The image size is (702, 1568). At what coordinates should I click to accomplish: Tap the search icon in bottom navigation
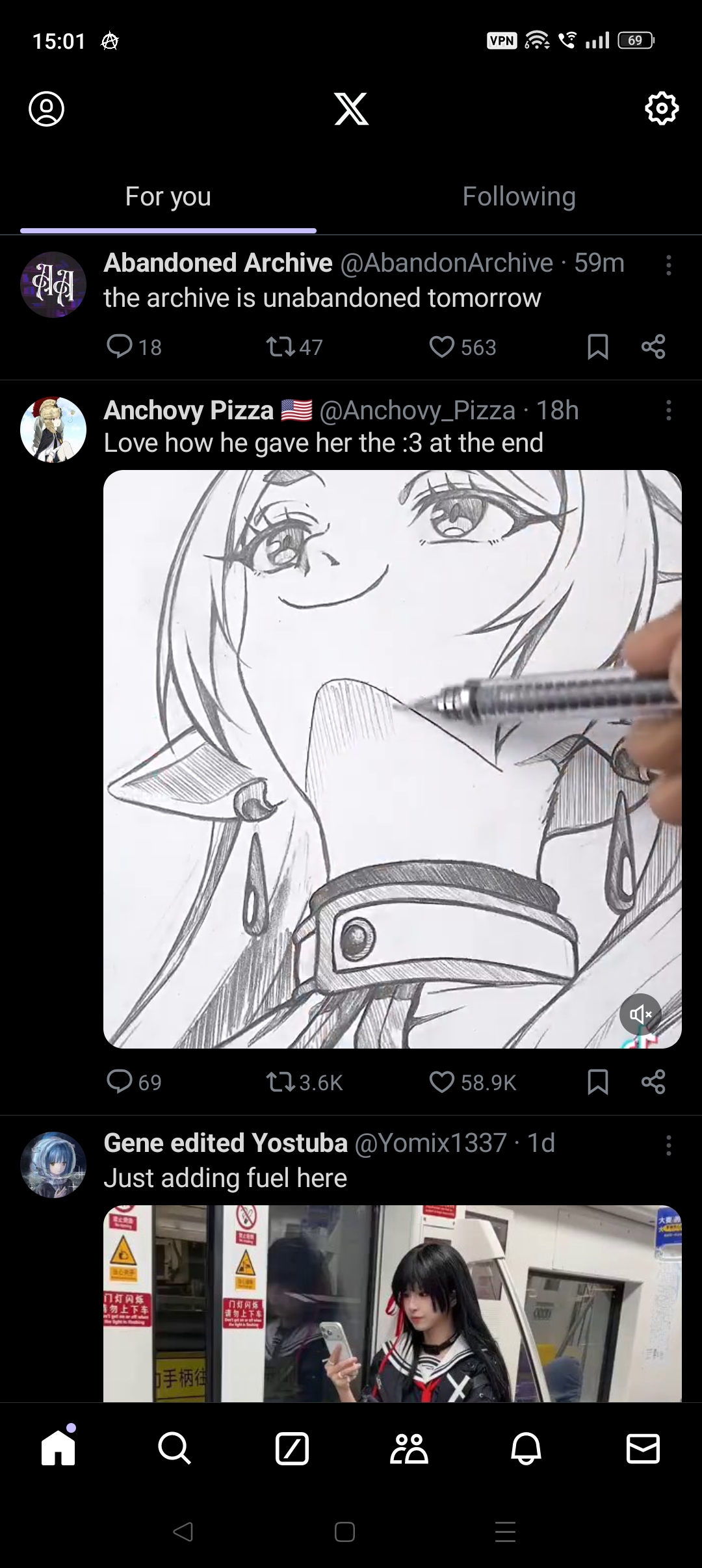pos(174,1448)
